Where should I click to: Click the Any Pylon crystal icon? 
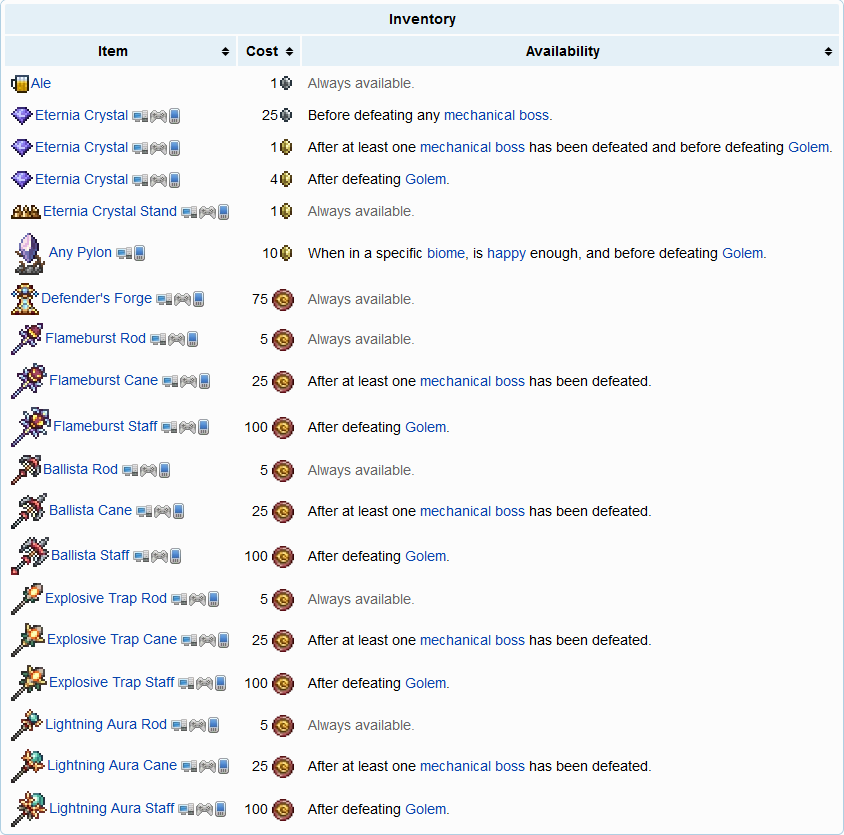point(29,253)
